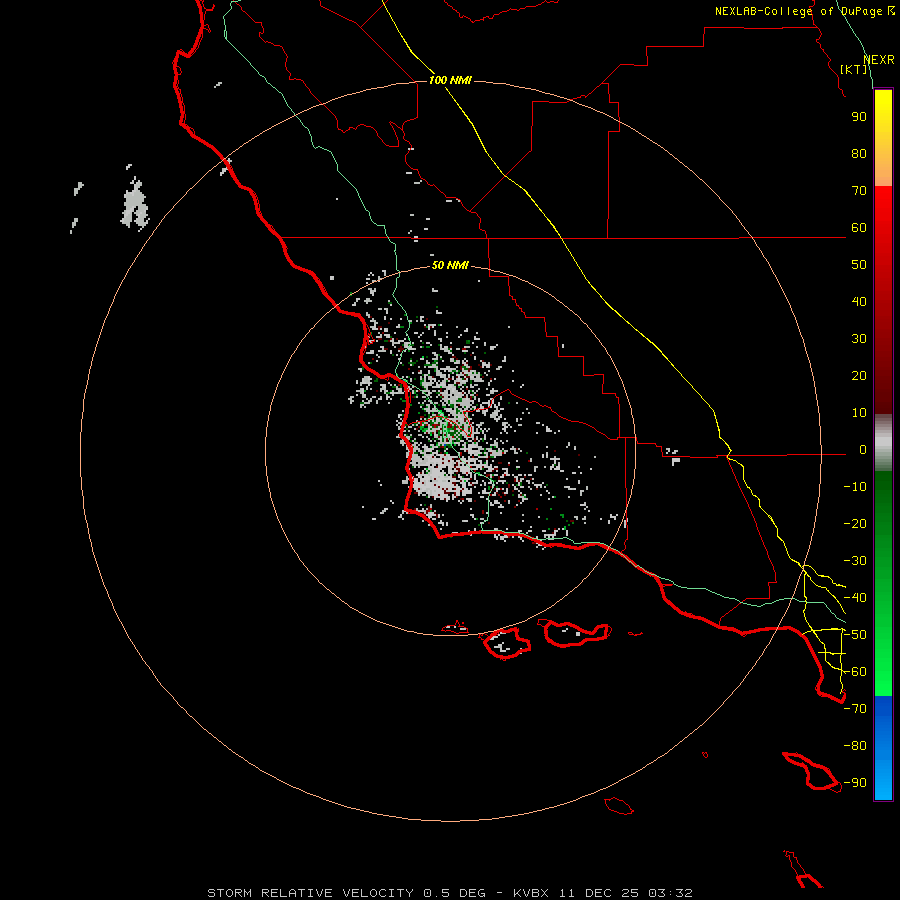The height and width of the screenshot is (900, 900).
Task: Click the 50 value on velocity scale
Action: pyautogui.click(x=859, y=265)
